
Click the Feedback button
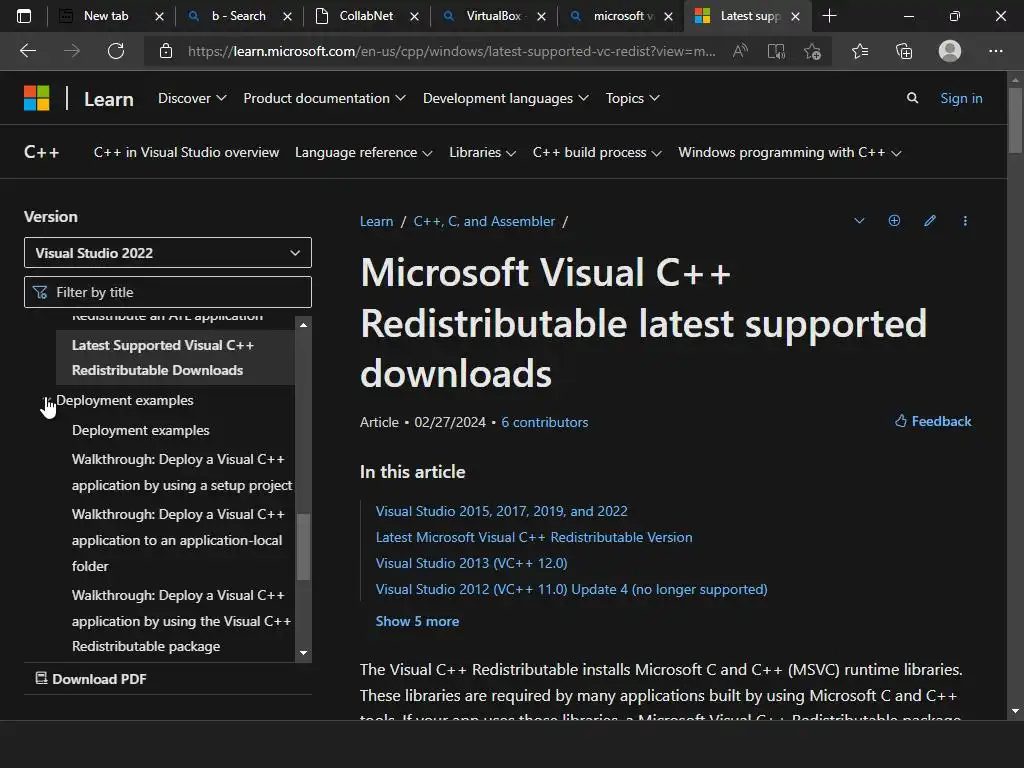click(x=933, y=421)
